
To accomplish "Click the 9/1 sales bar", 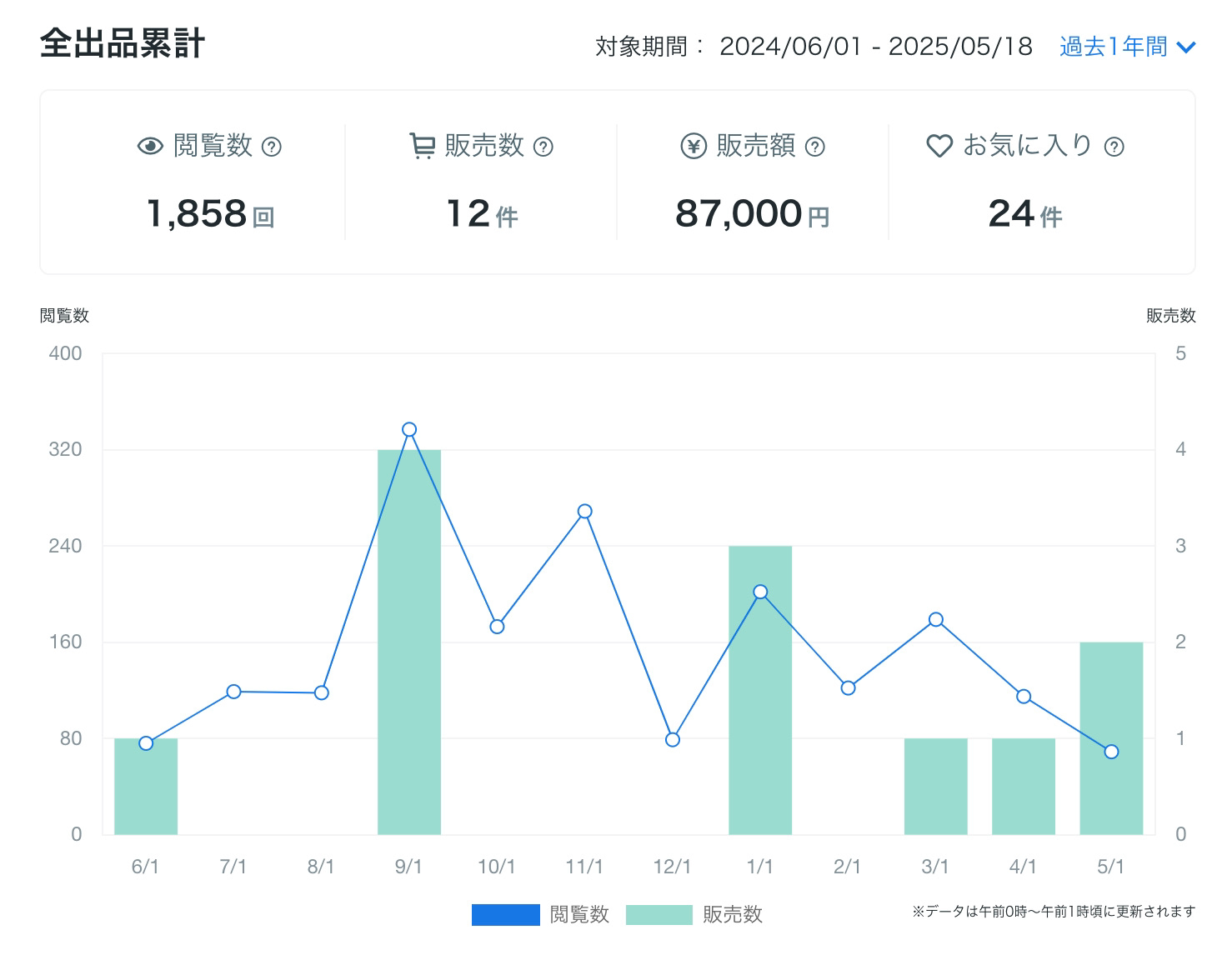I will (409, 642).
